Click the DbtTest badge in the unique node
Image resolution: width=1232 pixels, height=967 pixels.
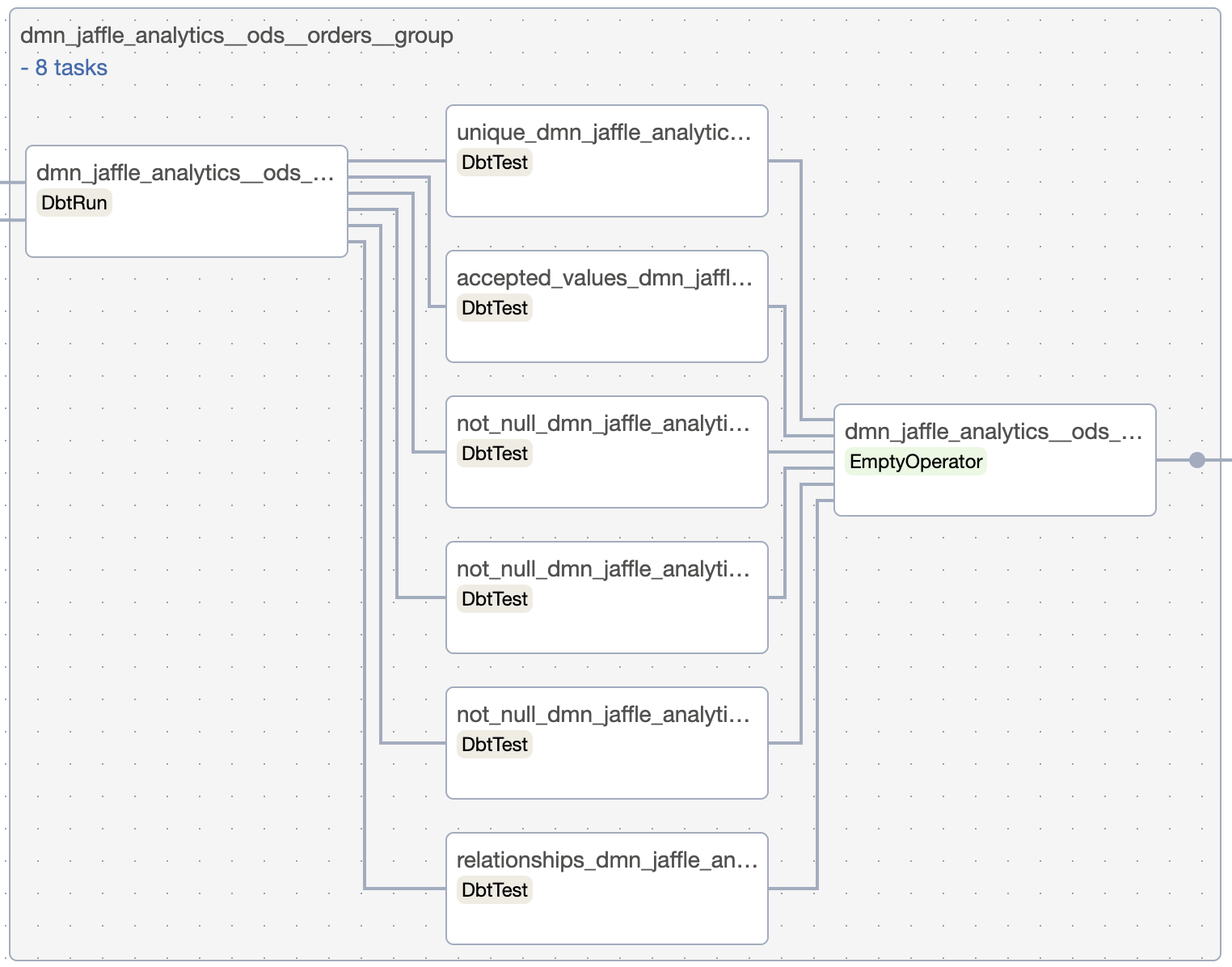[494, 163]
